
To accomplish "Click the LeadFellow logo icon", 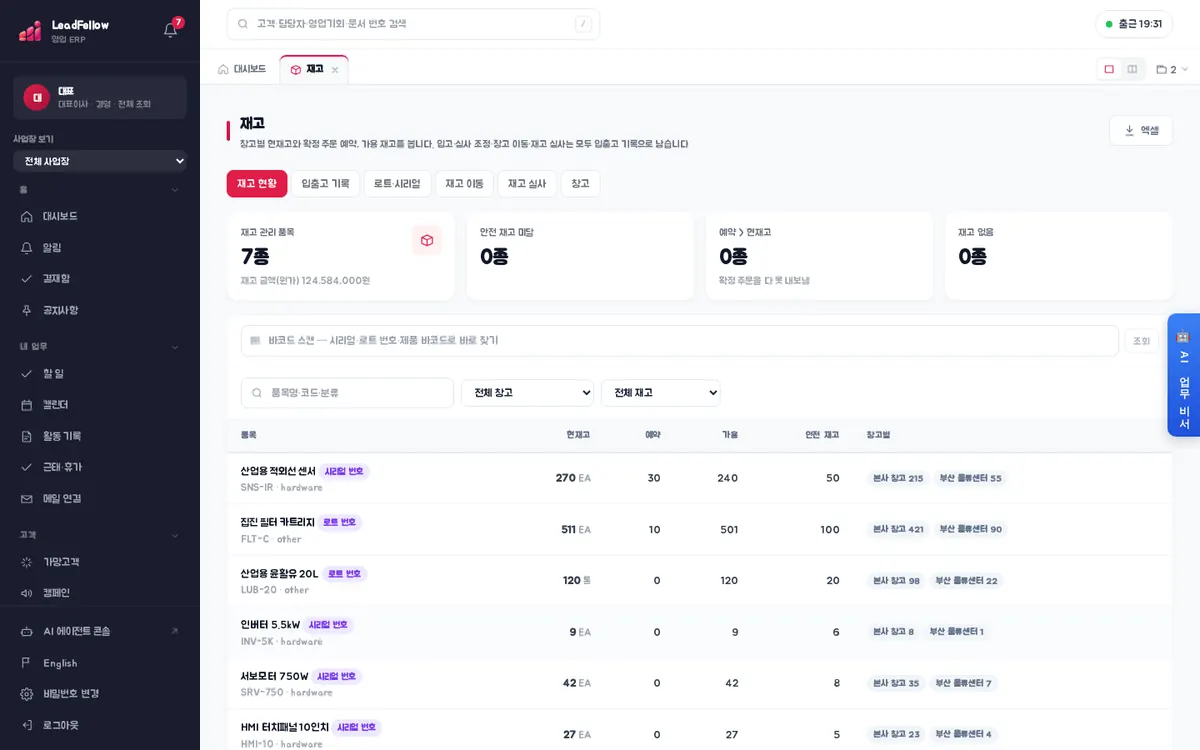I will (30, 31).
